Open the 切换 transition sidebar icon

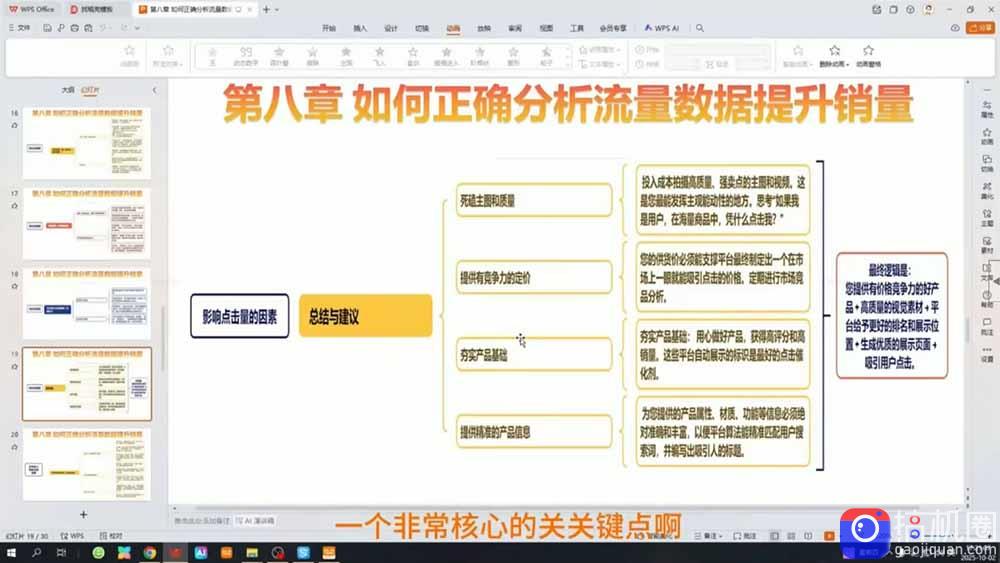click(x=987, y=164)
